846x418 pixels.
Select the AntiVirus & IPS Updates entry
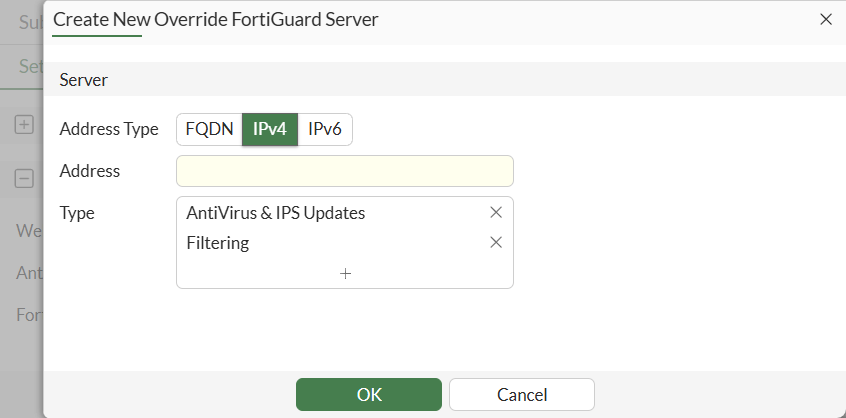click(x=276, y=213)
